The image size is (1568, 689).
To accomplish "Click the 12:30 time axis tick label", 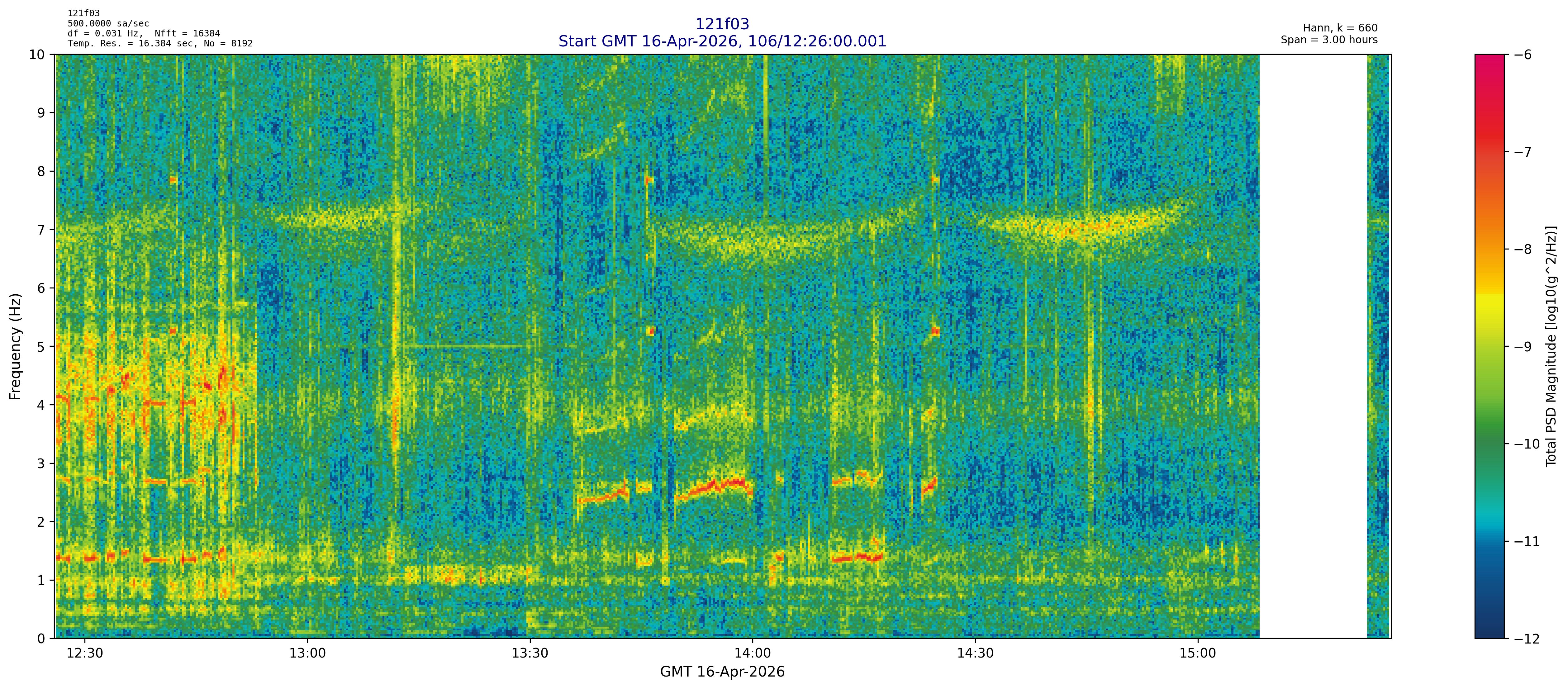I will pyautogui.click(x=85, y=654).
